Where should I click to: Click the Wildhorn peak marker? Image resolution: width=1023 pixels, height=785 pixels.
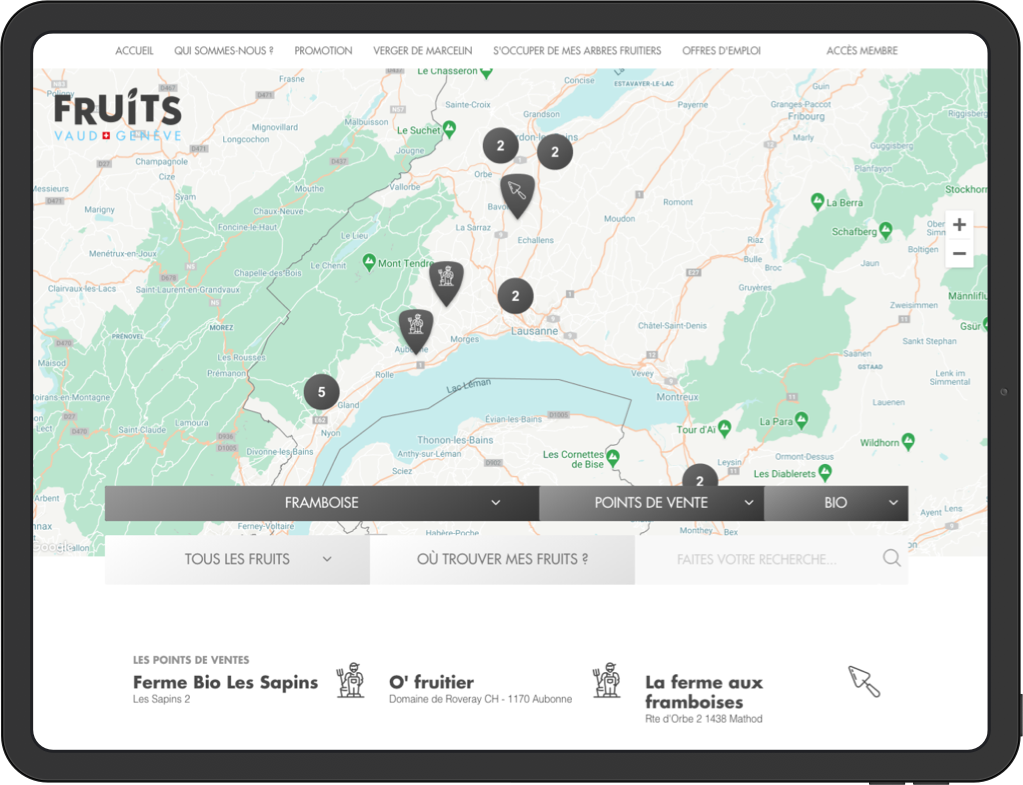click(x=908, y=442)
